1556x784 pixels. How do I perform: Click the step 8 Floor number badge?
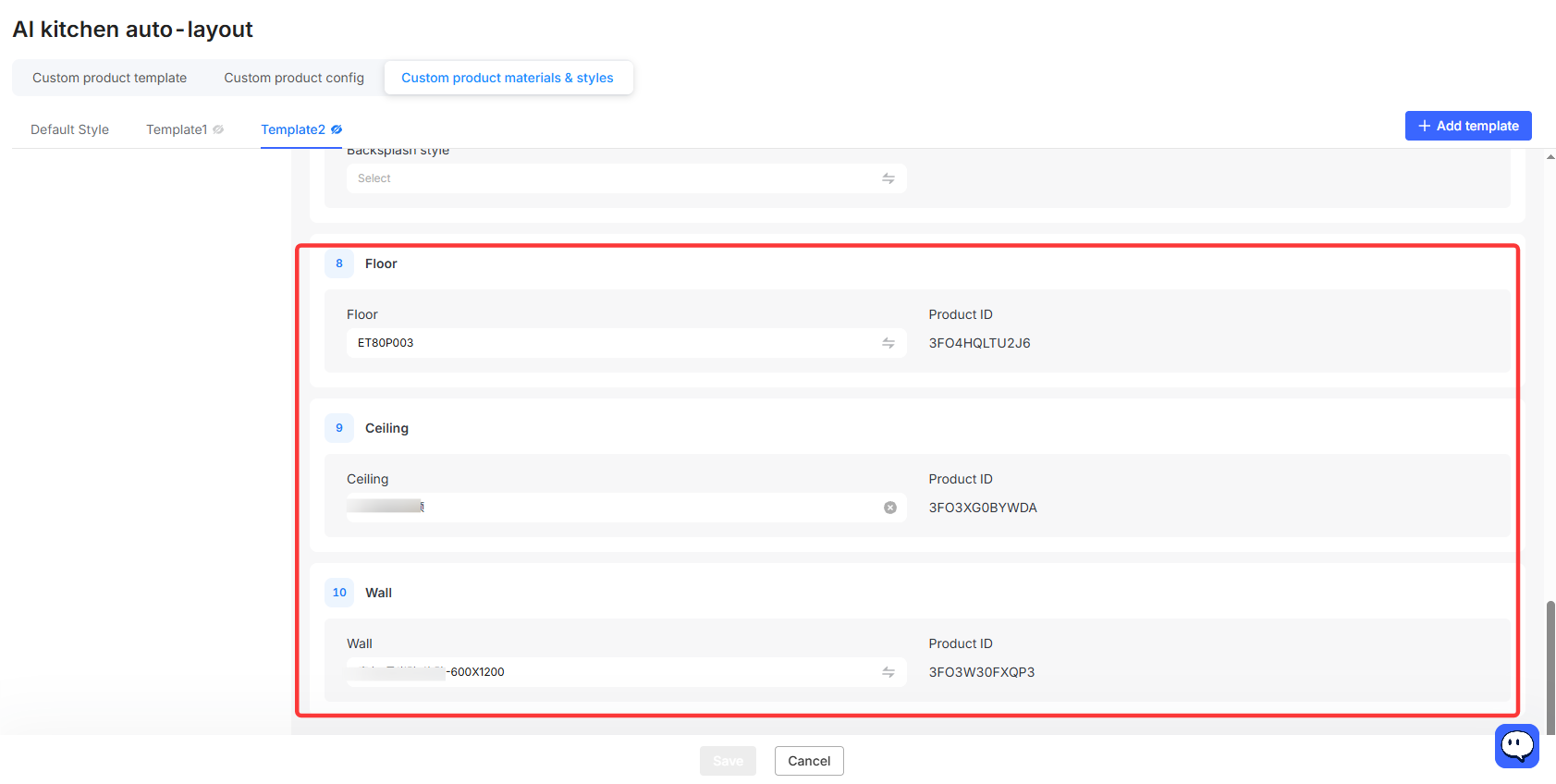pyautogui.click(x=339, y=263)
